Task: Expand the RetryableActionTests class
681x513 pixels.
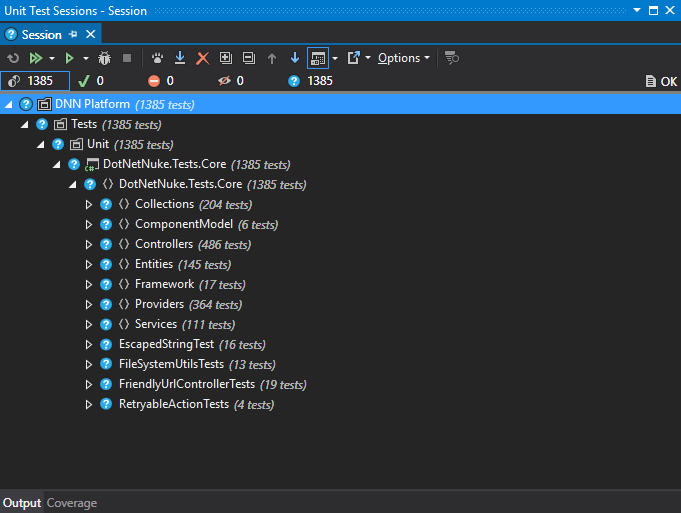Action: click(x=89, y=404)
